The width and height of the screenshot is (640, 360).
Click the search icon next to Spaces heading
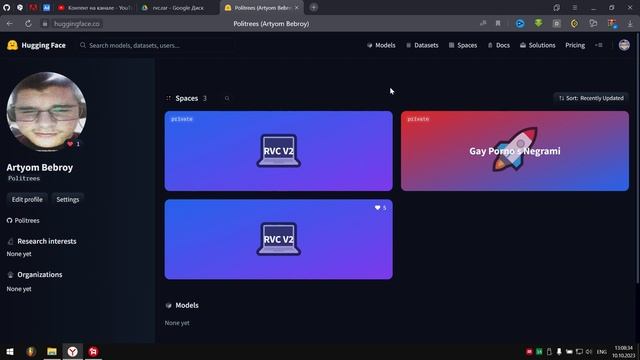[x=227, y=98]
